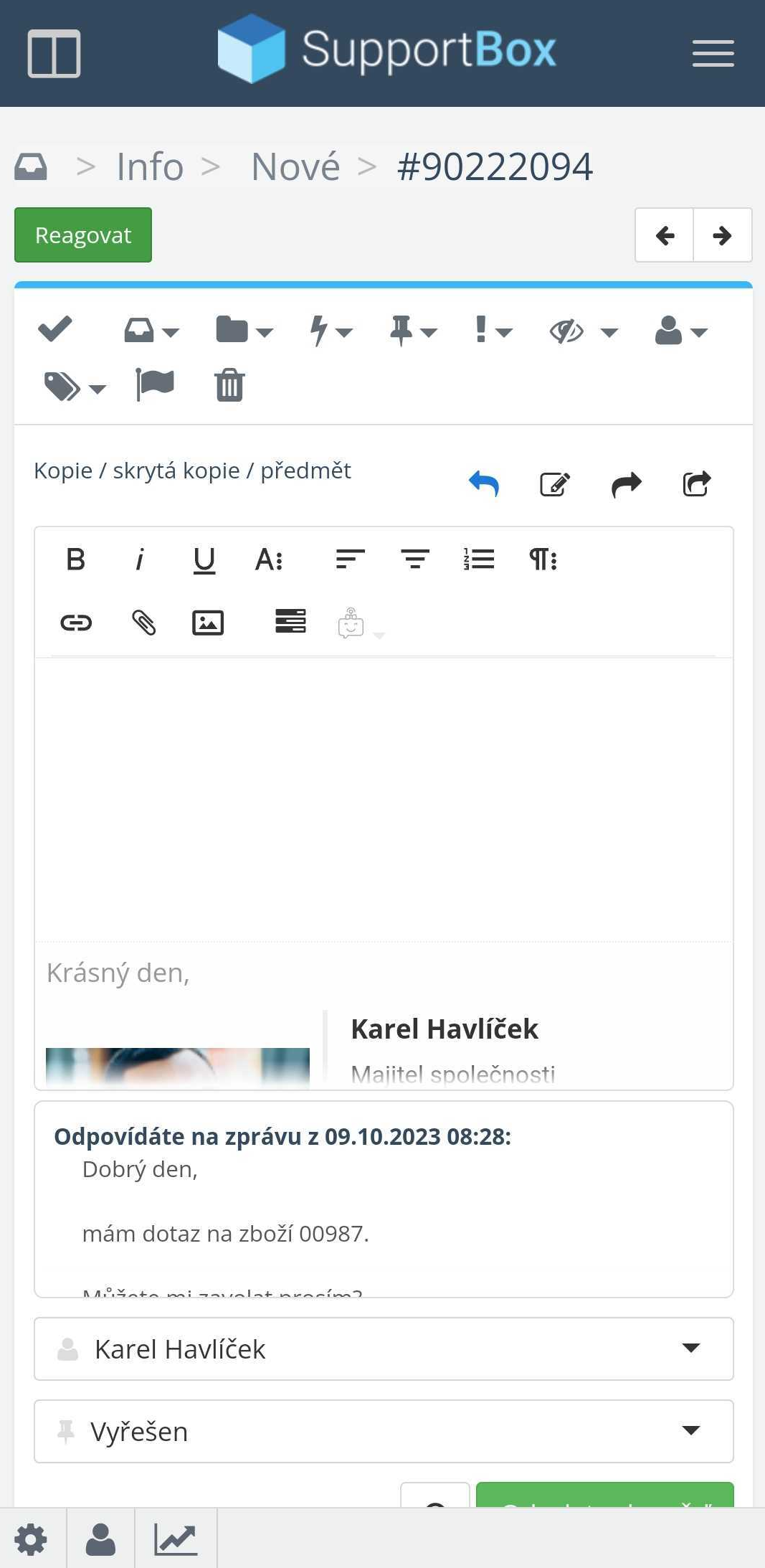
Task: Go to previous ticket arrow
Action: pos(665,235)
